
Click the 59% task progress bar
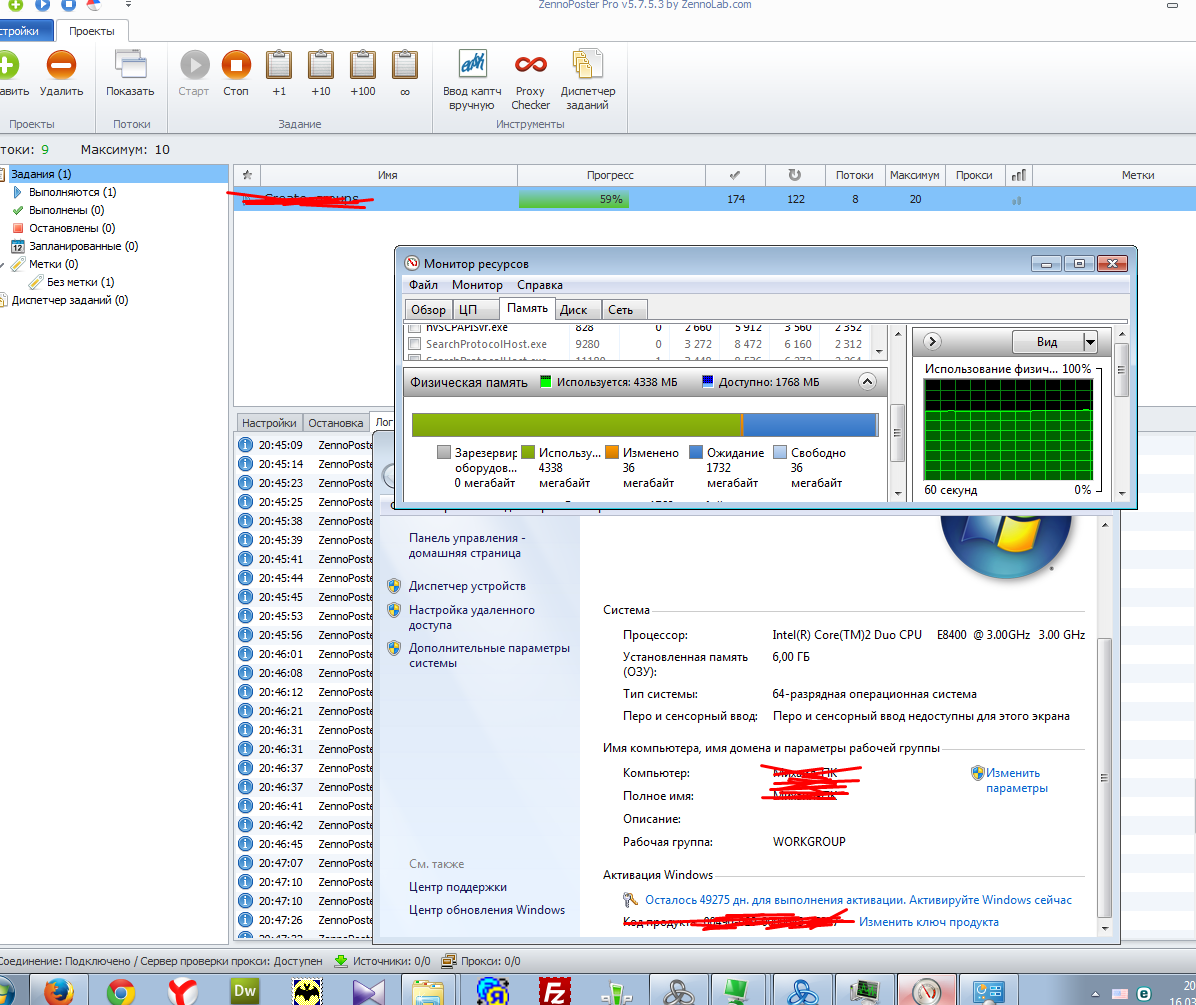[612, 199]
